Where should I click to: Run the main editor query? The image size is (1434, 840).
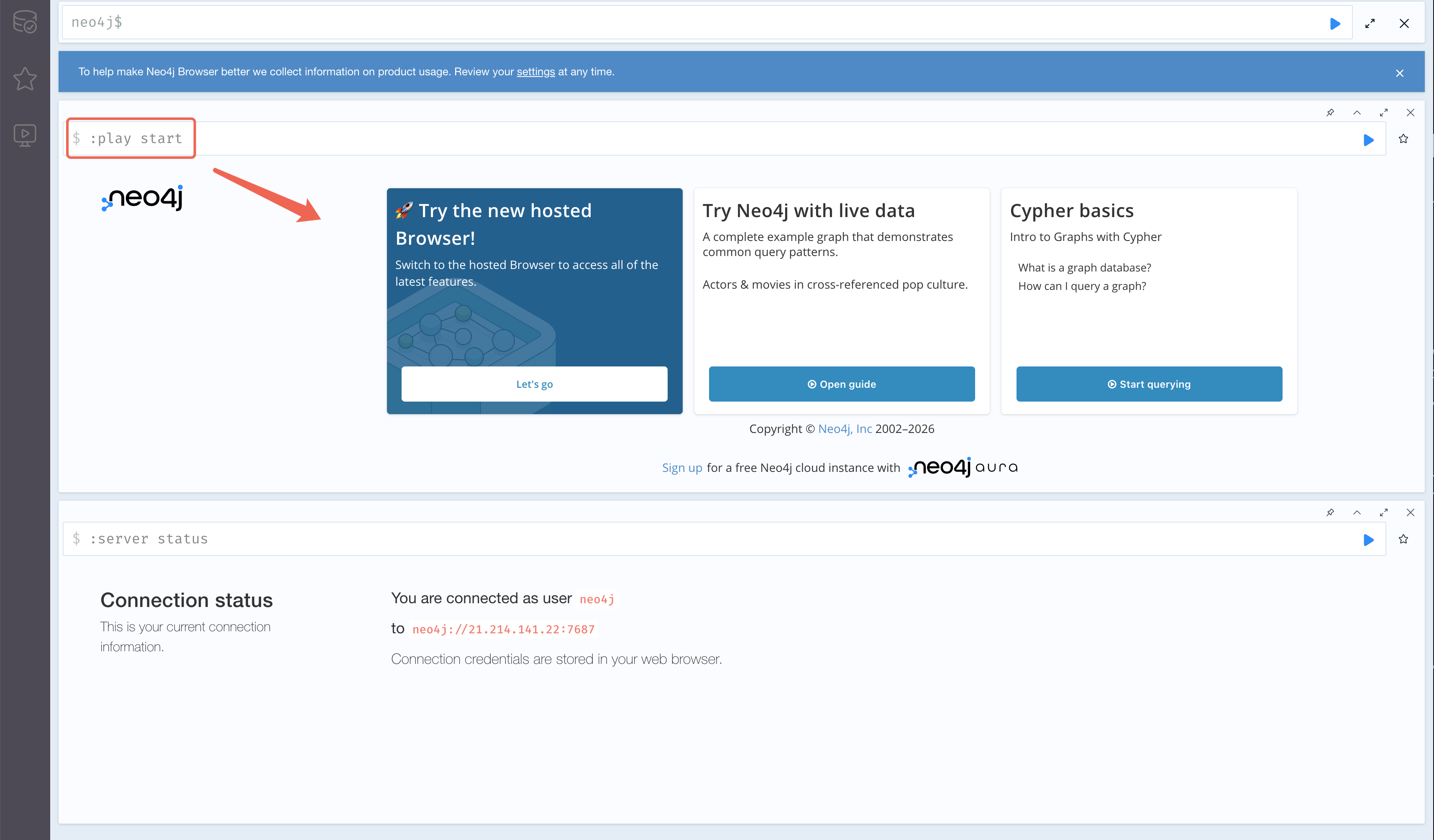tap(1335, 23)
